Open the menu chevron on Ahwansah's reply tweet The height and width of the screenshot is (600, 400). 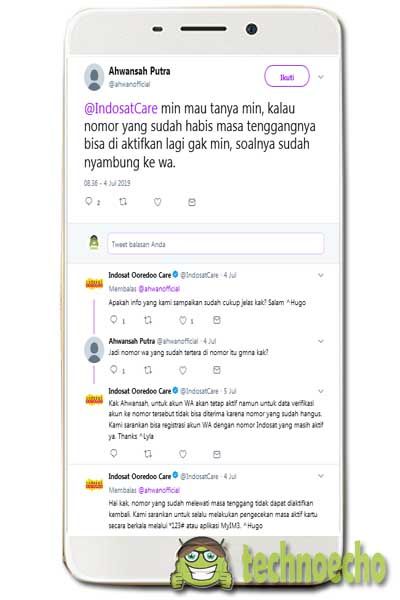321,341
